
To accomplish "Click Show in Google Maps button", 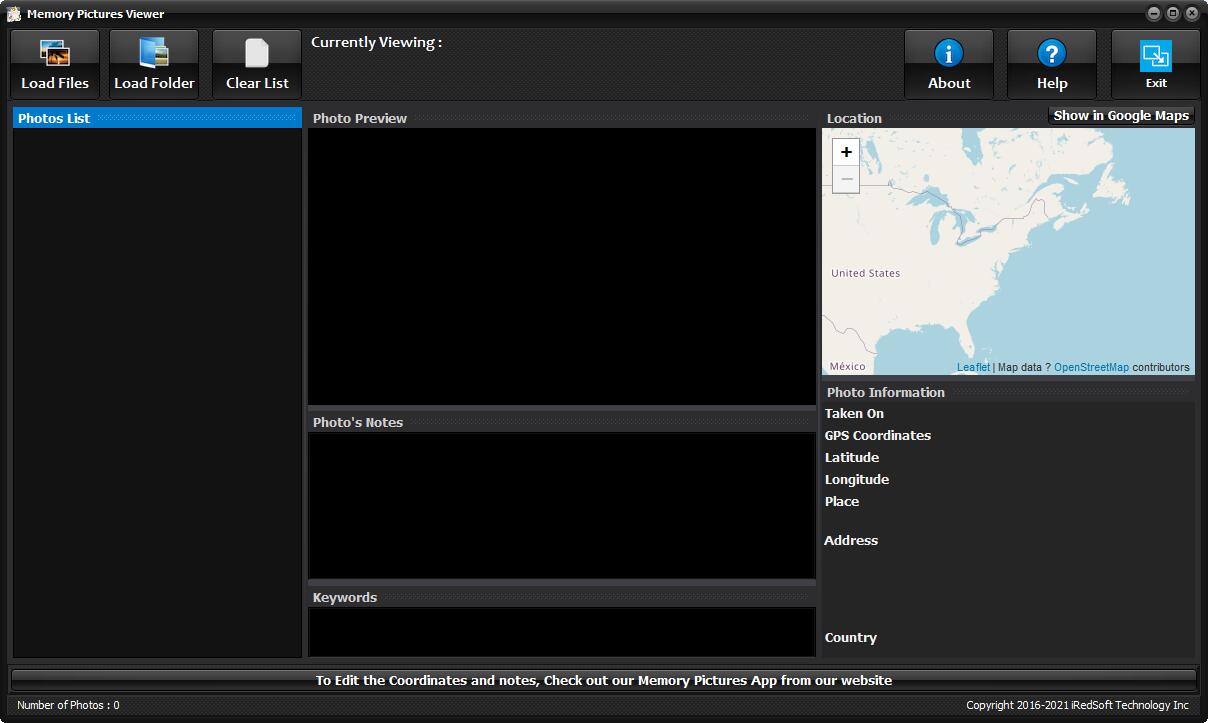I will tap(1121, 116).
